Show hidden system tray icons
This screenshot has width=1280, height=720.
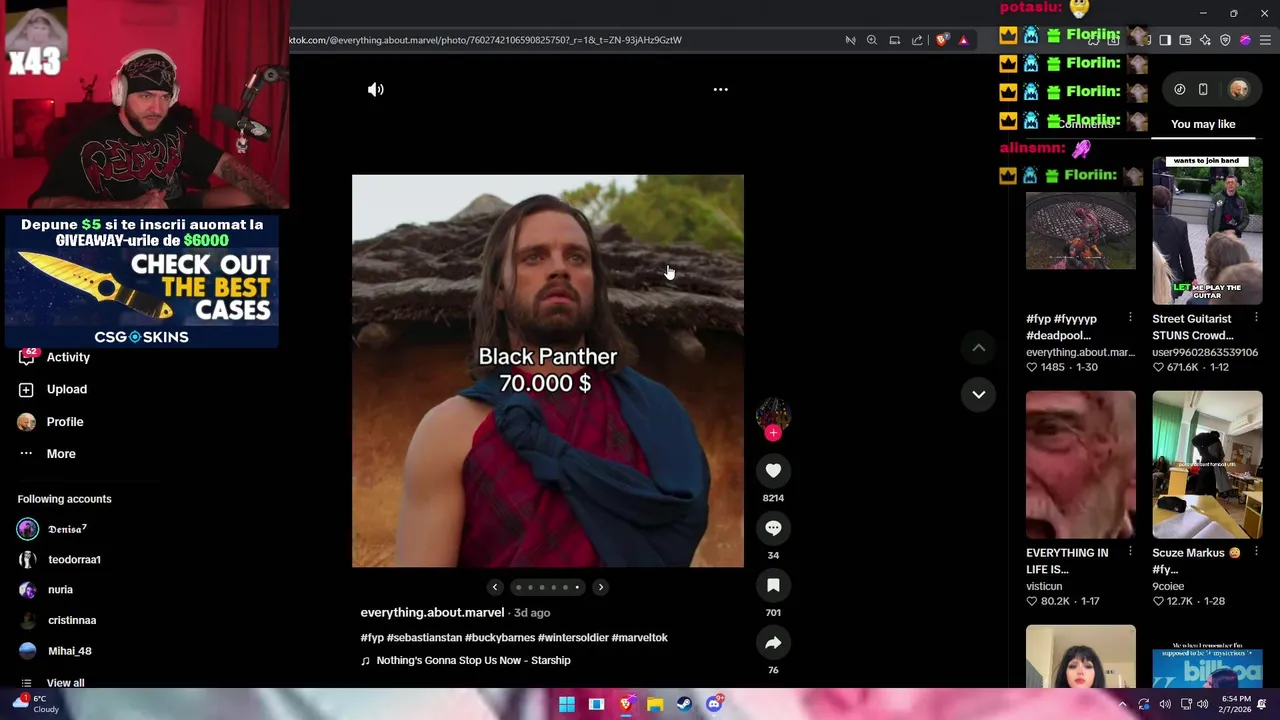1122,704
